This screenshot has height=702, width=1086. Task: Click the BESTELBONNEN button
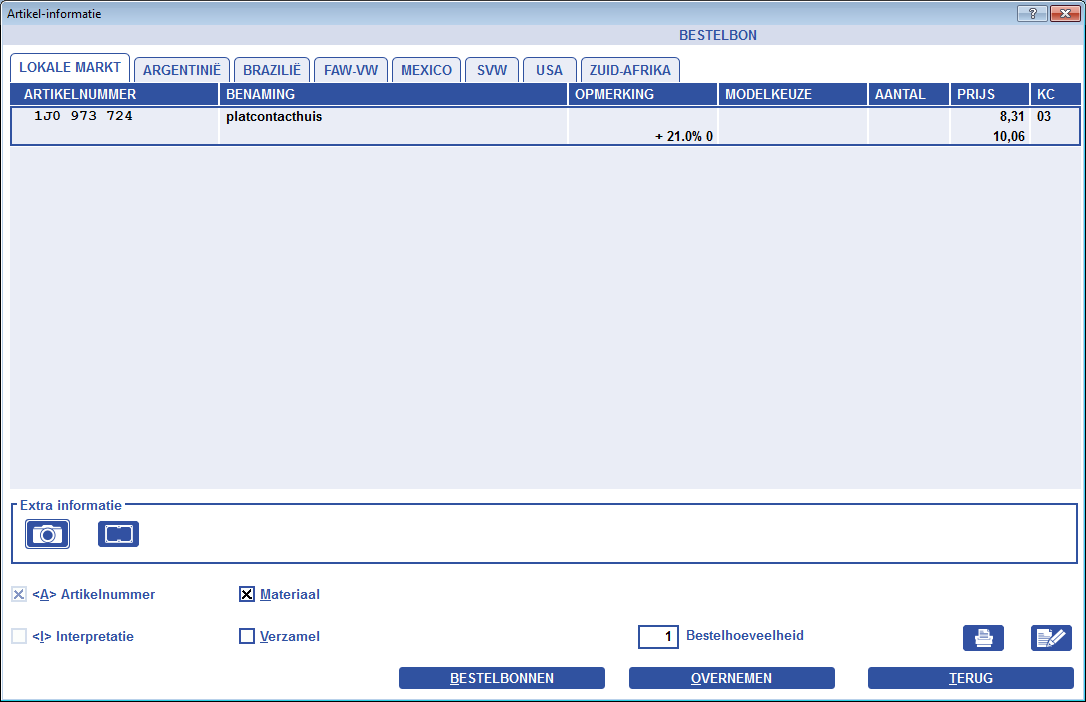(x=502, y=678)
